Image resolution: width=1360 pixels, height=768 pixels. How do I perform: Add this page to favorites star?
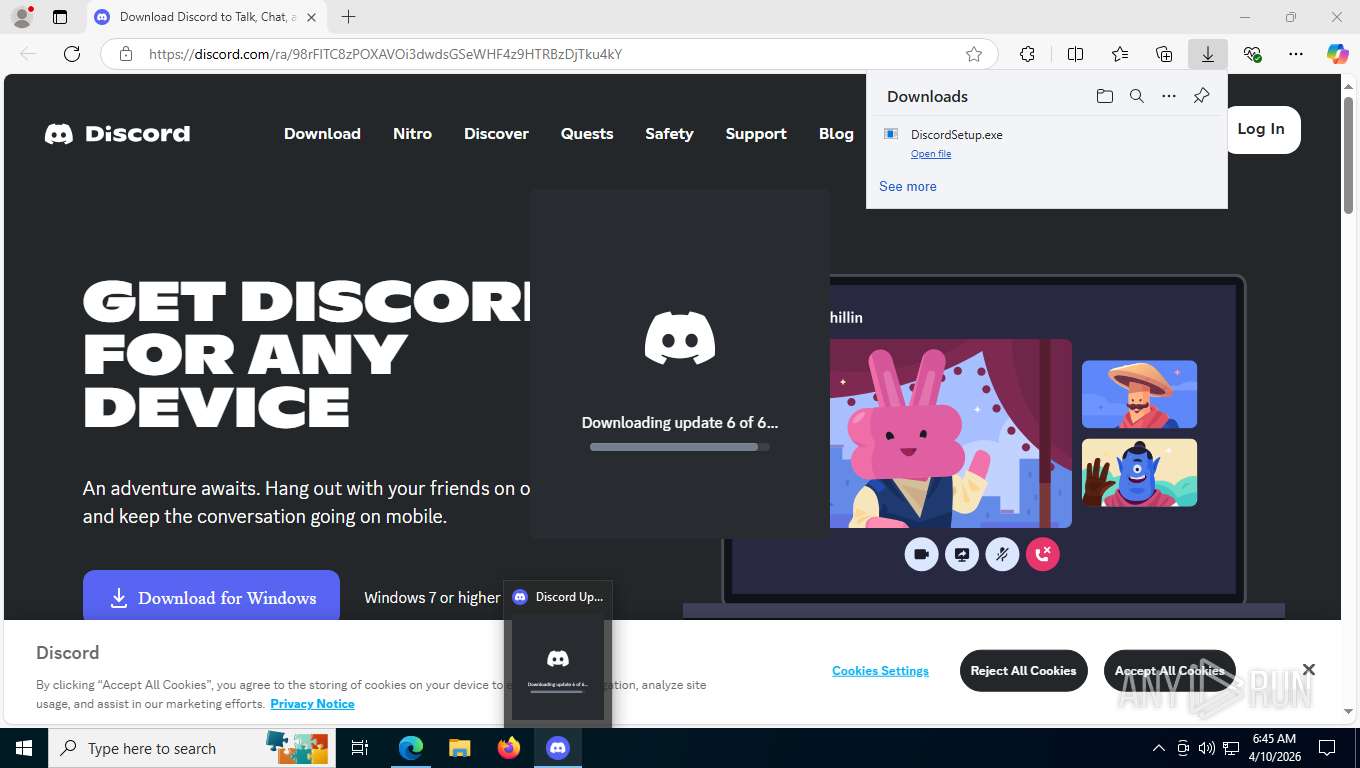tap(974, 54)
